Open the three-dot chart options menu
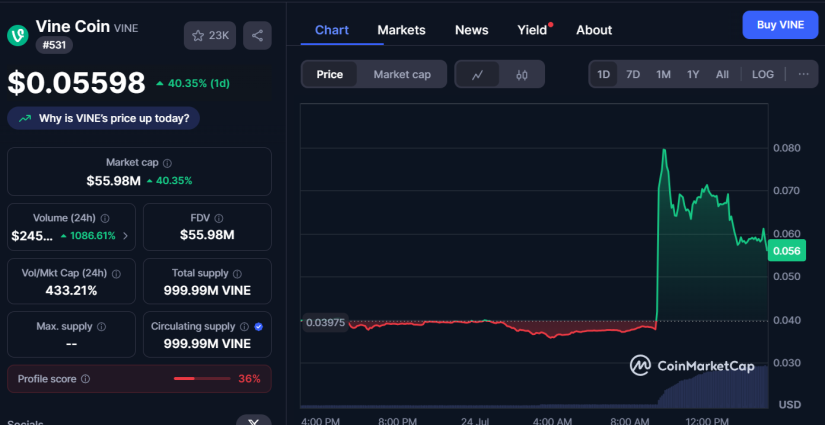This screenshot has width=825, height=425. (x=803, y=75)
